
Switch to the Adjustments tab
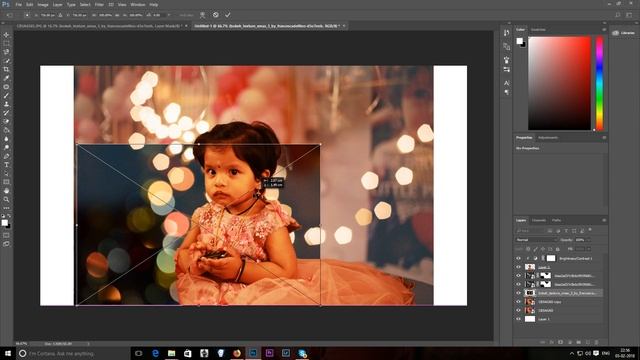pyautogui.click(x=548, y=138)
